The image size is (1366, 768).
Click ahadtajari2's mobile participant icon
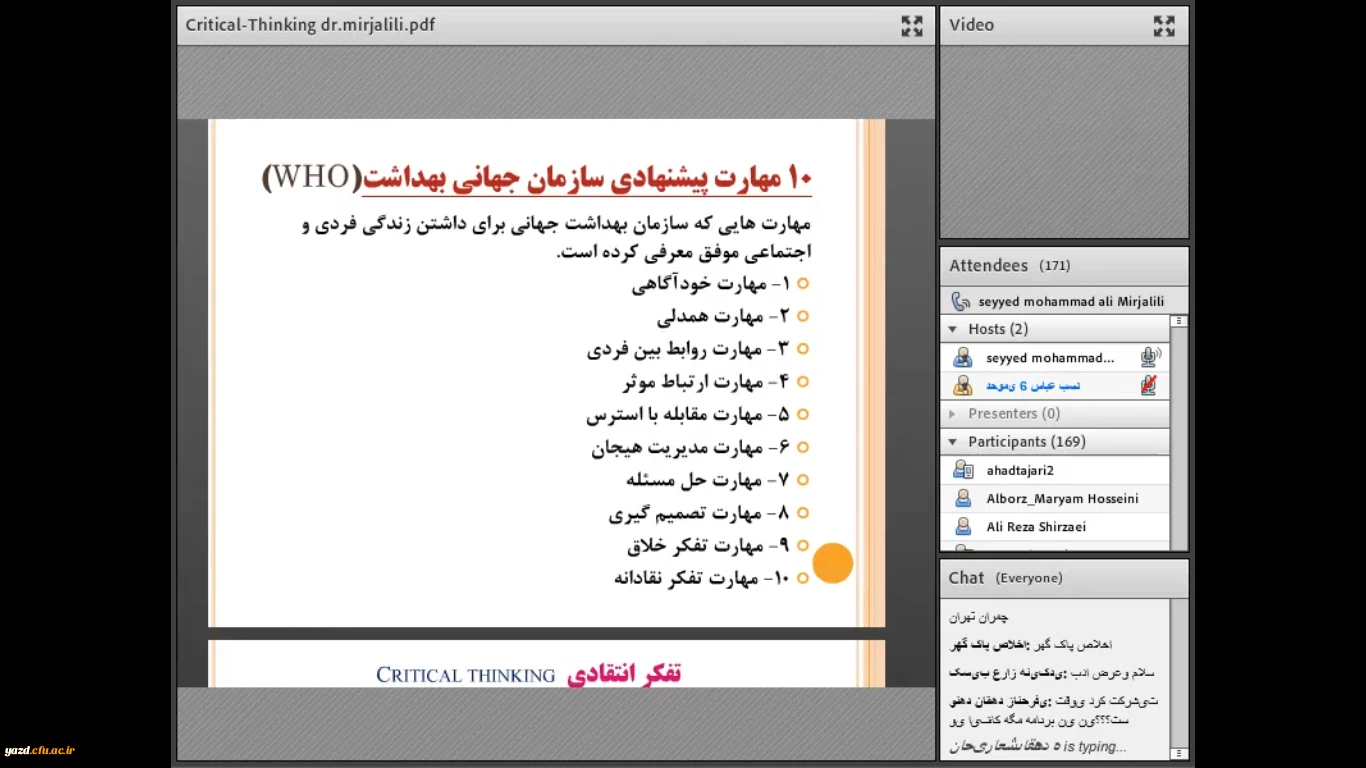[x=962, y=470]
